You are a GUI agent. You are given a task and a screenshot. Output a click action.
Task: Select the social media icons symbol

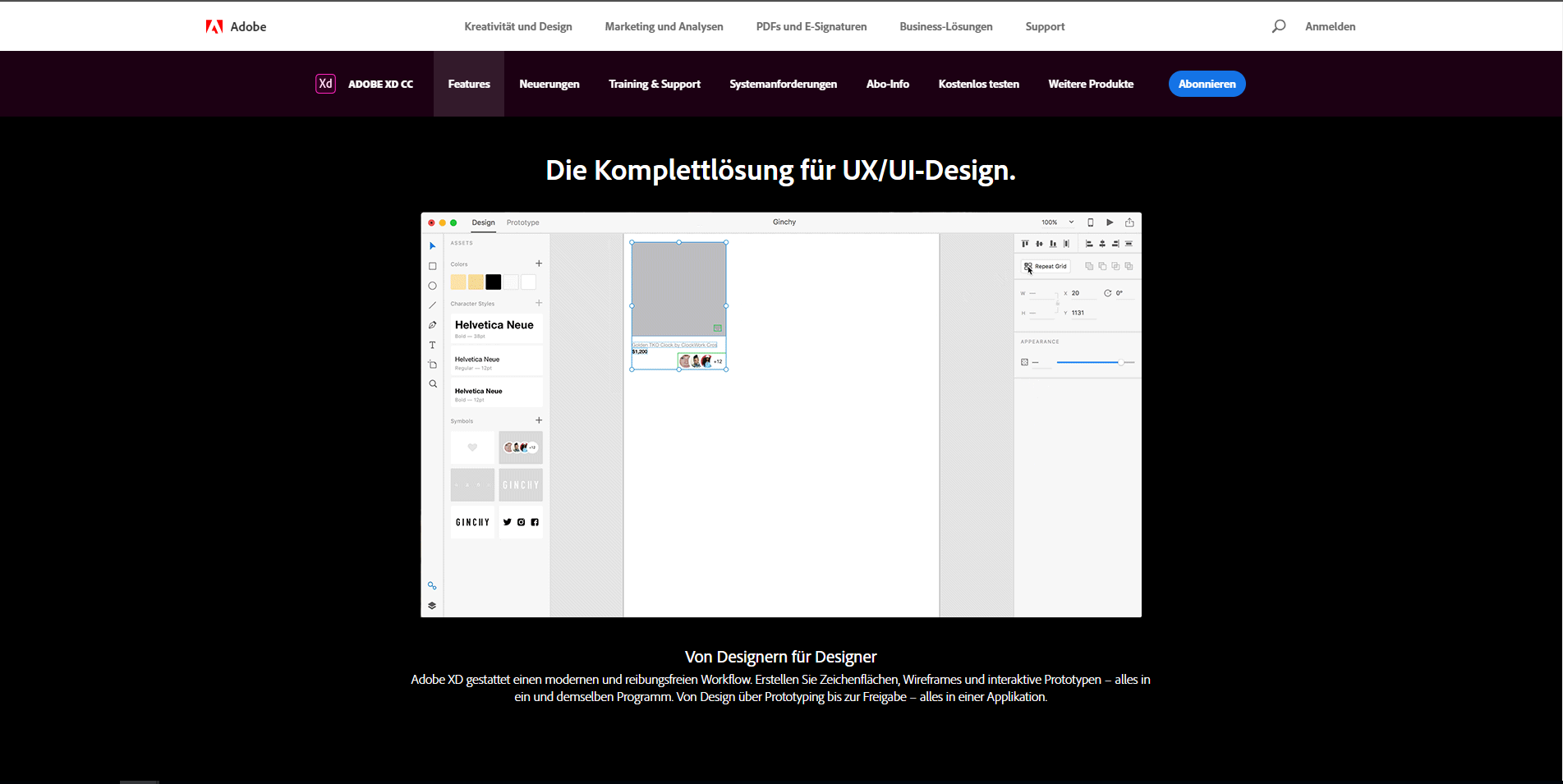[x=521, y=522]
